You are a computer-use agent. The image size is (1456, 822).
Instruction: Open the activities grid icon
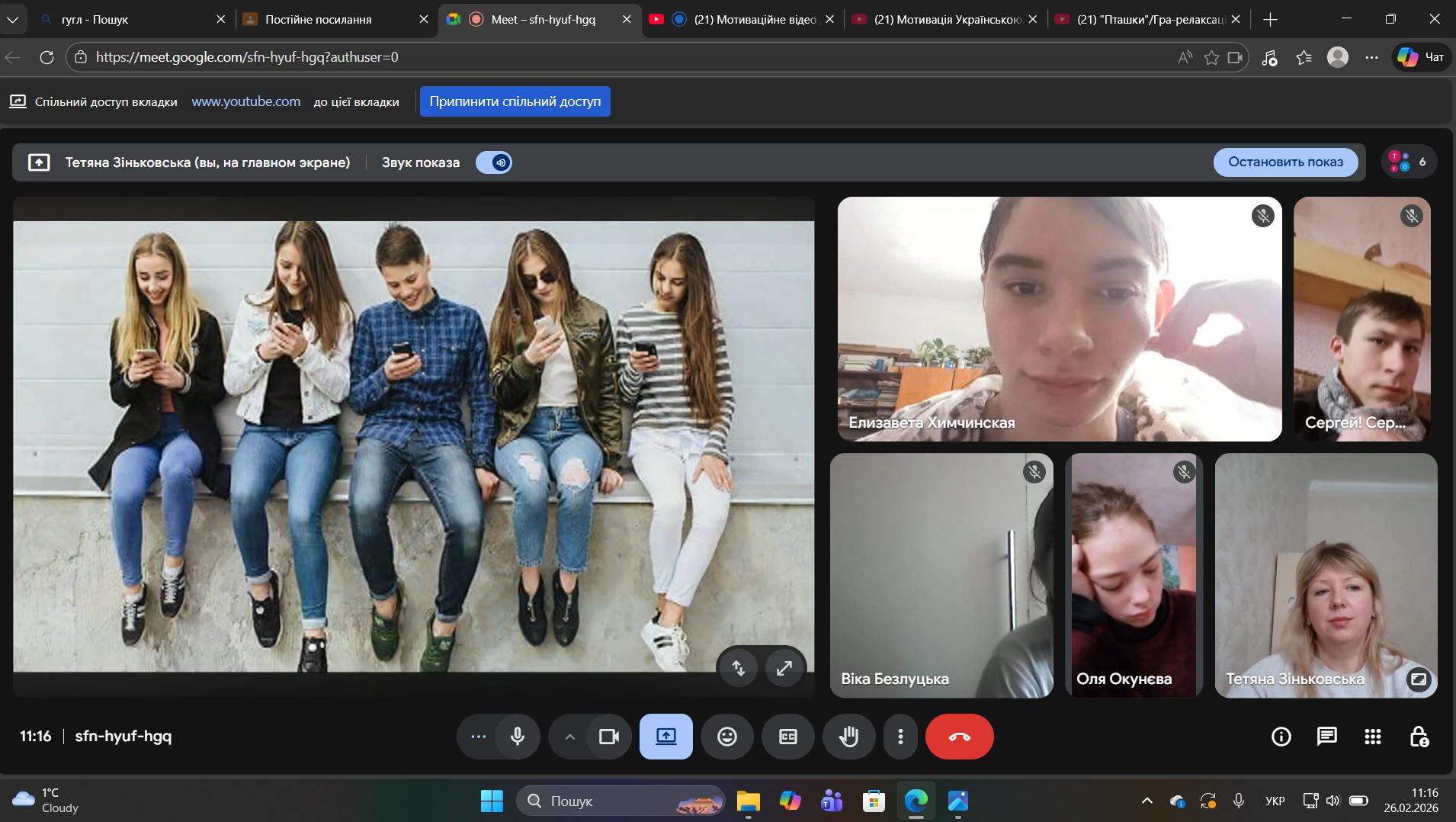[1372, 737]
